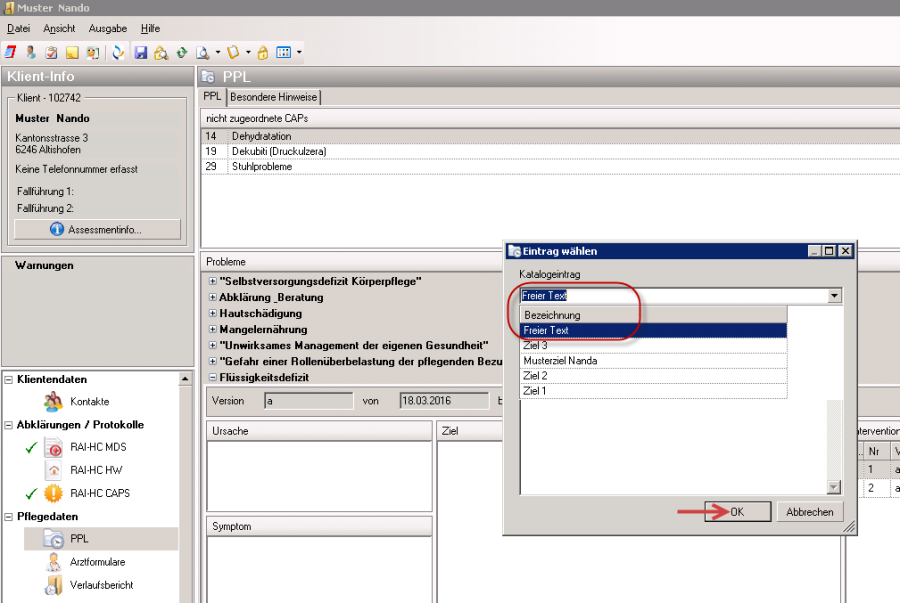This screenshot has height=603, width=900.
Task: Click the blue floppy disk save icon
Action: pyautogui.click(x=141, y=52)
